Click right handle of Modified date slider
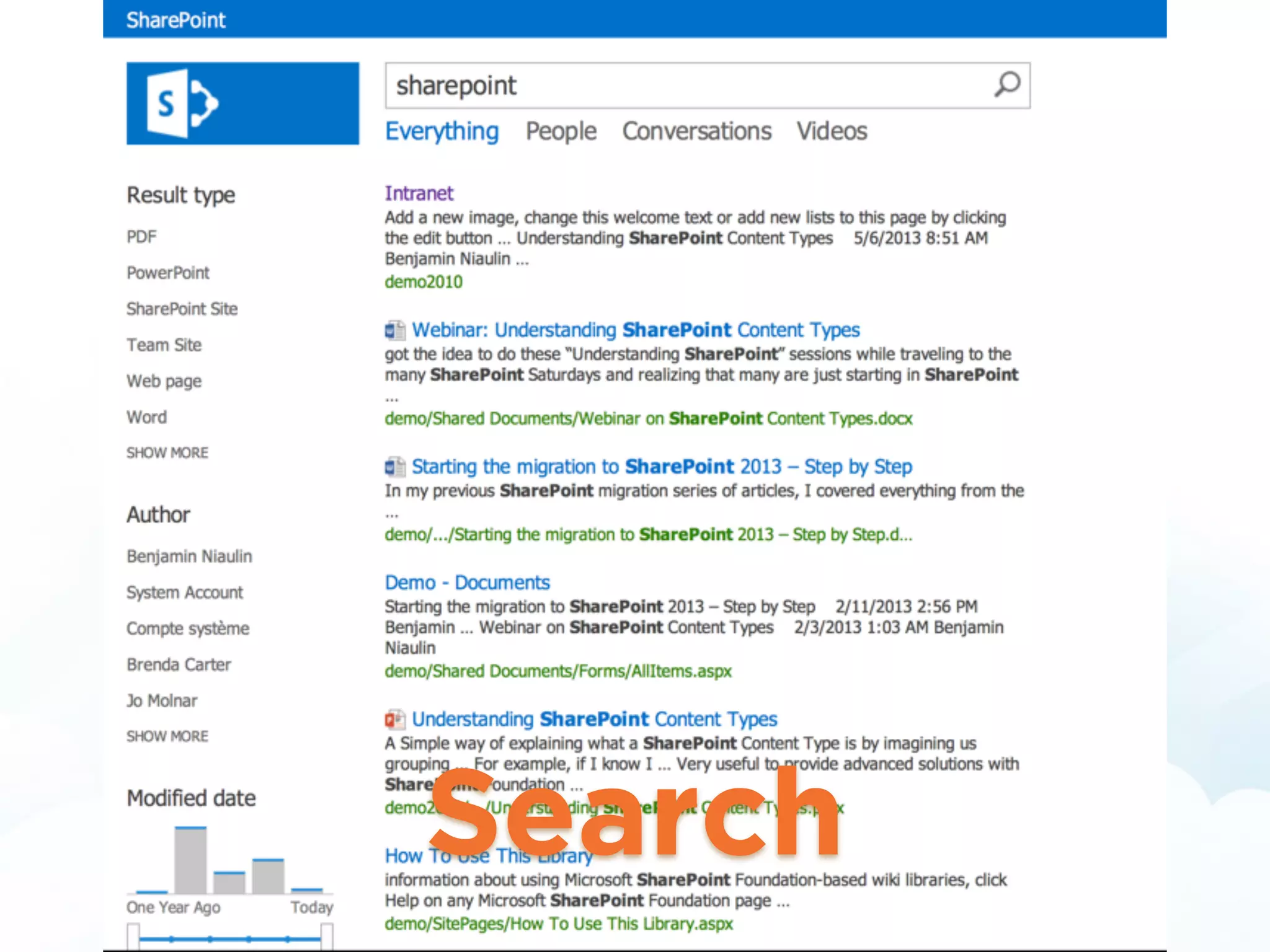 327,937
